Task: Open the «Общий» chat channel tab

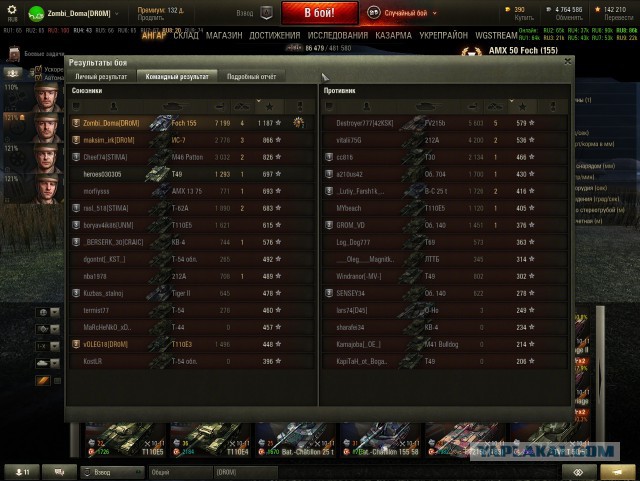Action: coord(180,472)
